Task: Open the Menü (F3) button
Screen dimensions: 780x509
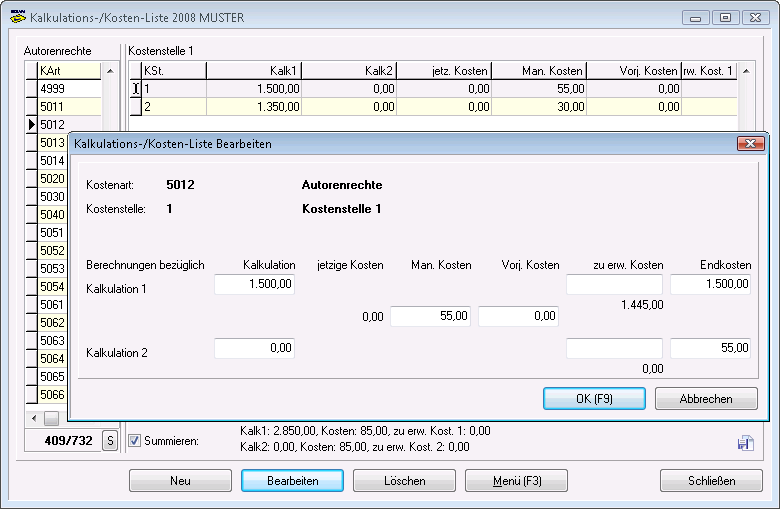Action: tap(516, 480)
